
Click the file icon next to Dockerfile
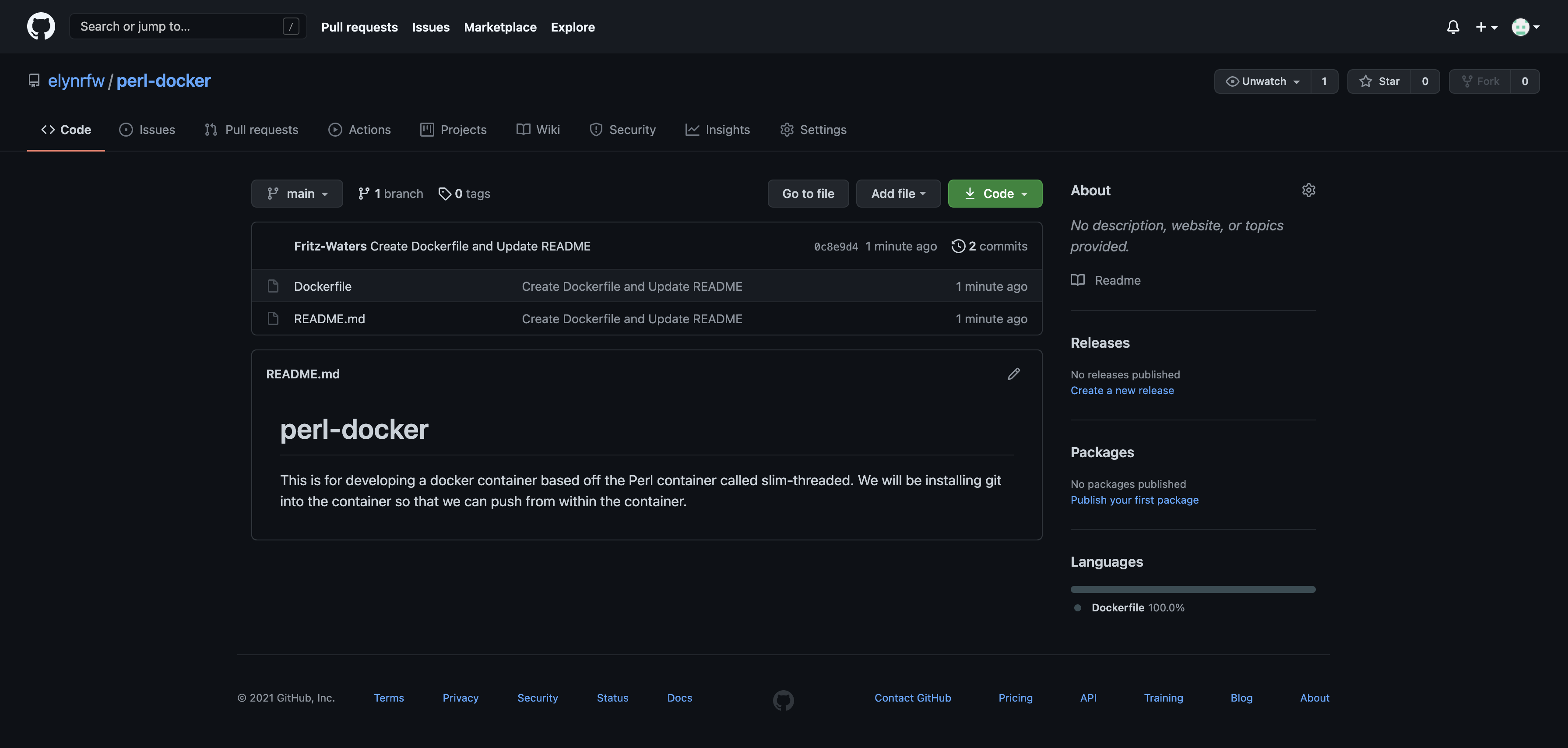click(x=273, y=286)
